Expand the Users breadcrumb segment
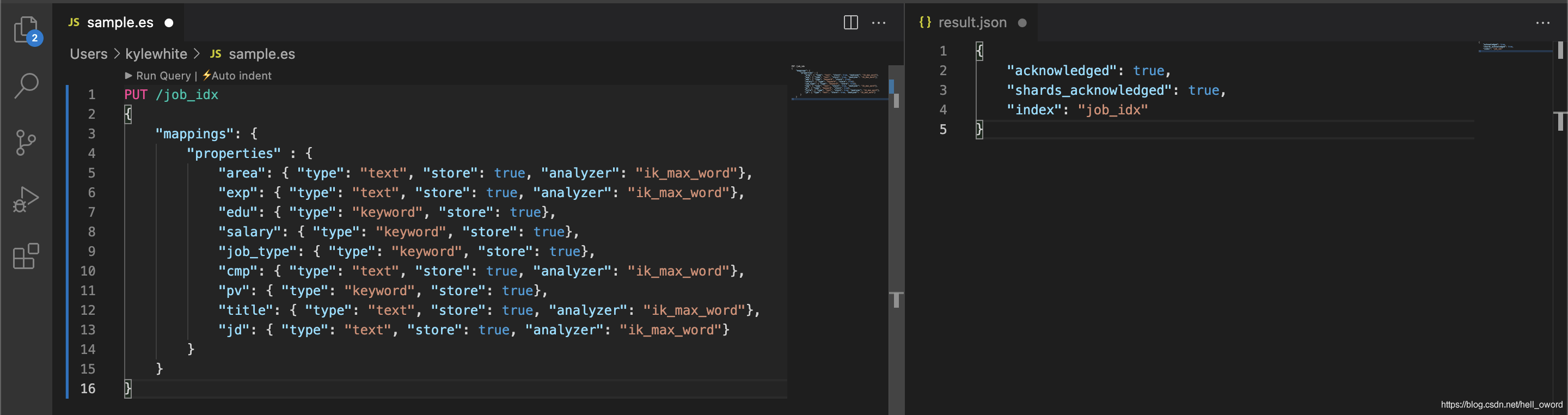This screenshot has width=1568, height=415. click(88, 53)
